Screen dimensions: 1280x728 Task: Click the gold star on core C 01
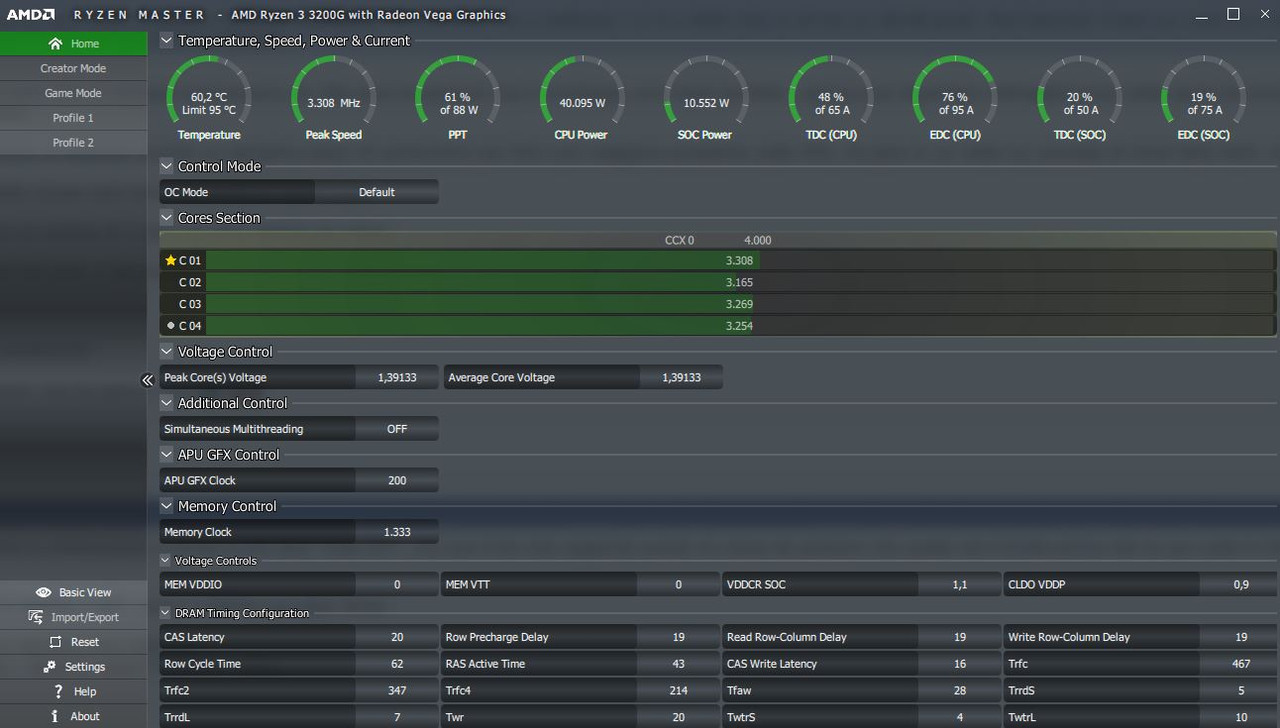coord(170,260)
